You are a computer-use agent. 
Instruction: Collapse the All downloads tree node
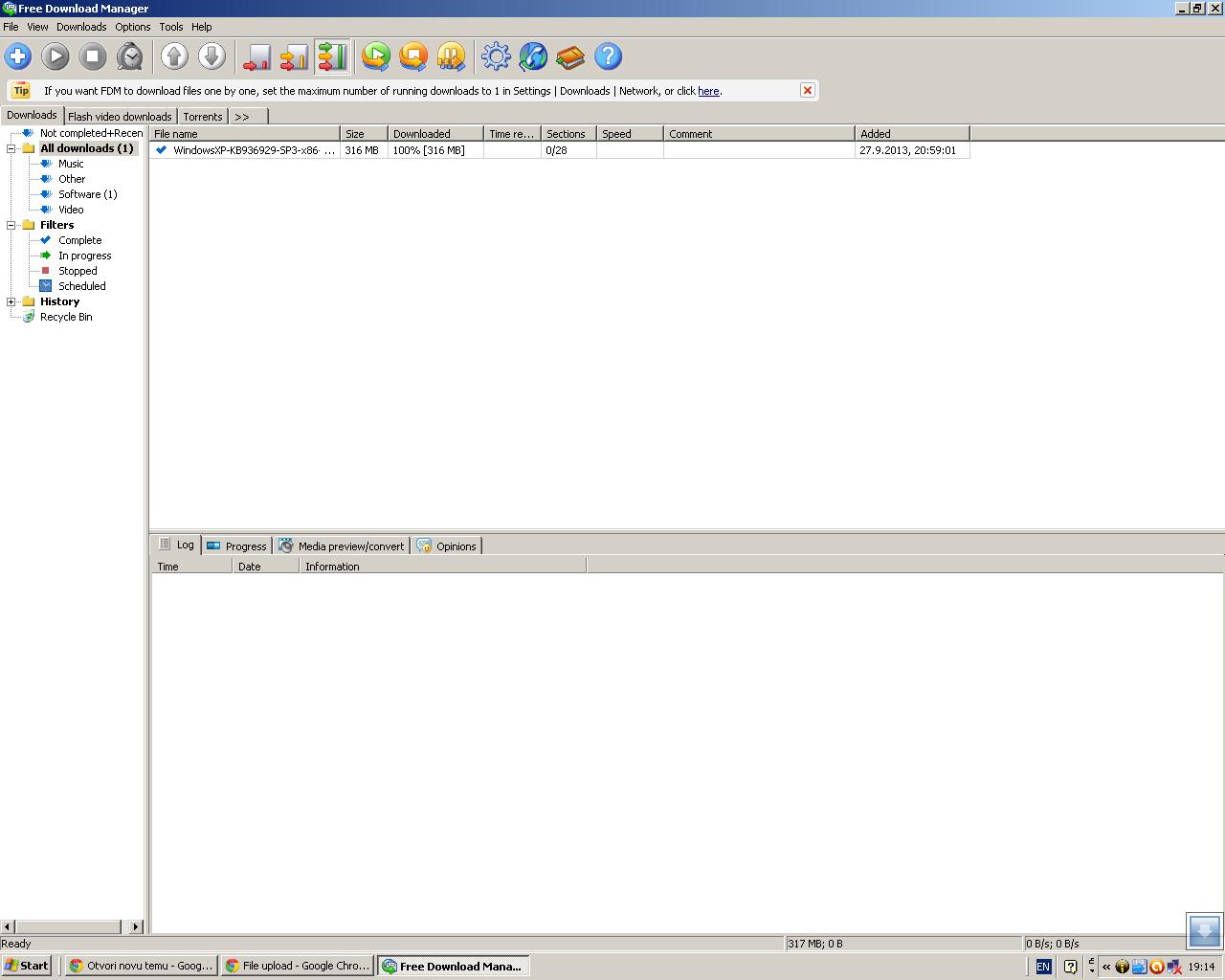[x=11, y=148]
